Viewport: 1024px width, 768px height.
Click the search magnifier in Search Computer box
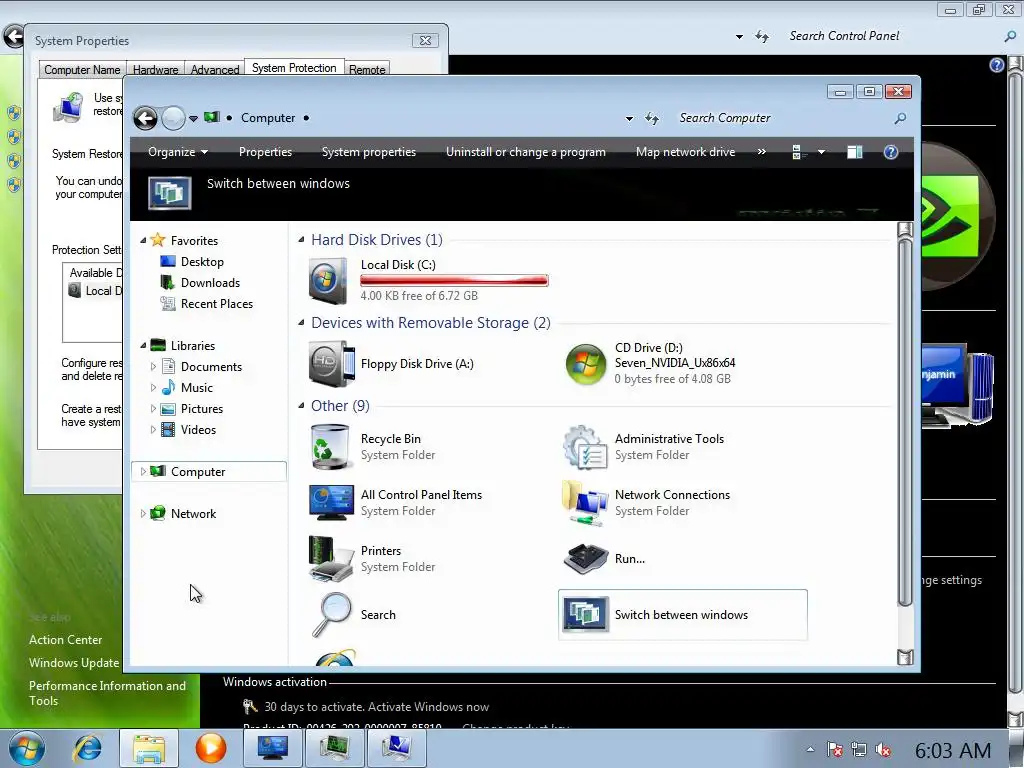pos(900,118)
